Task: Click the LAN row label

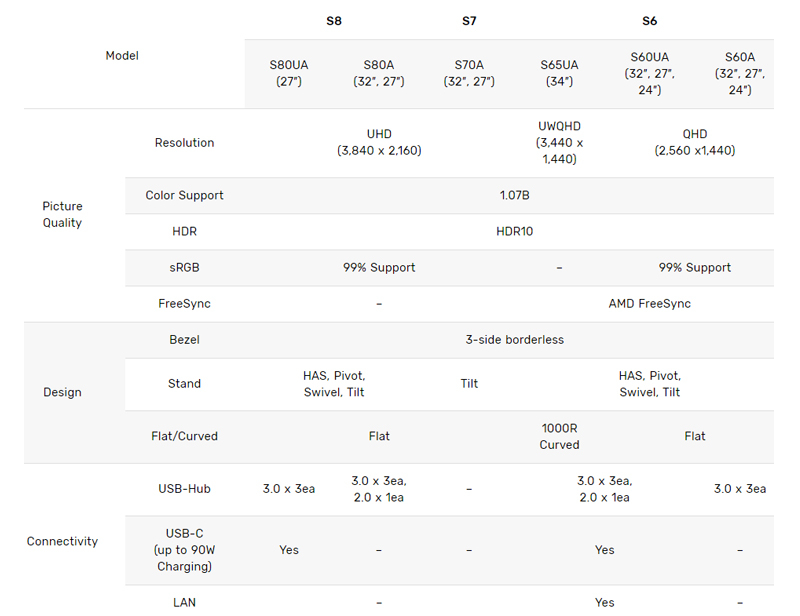Action: (x=184, y=602)
